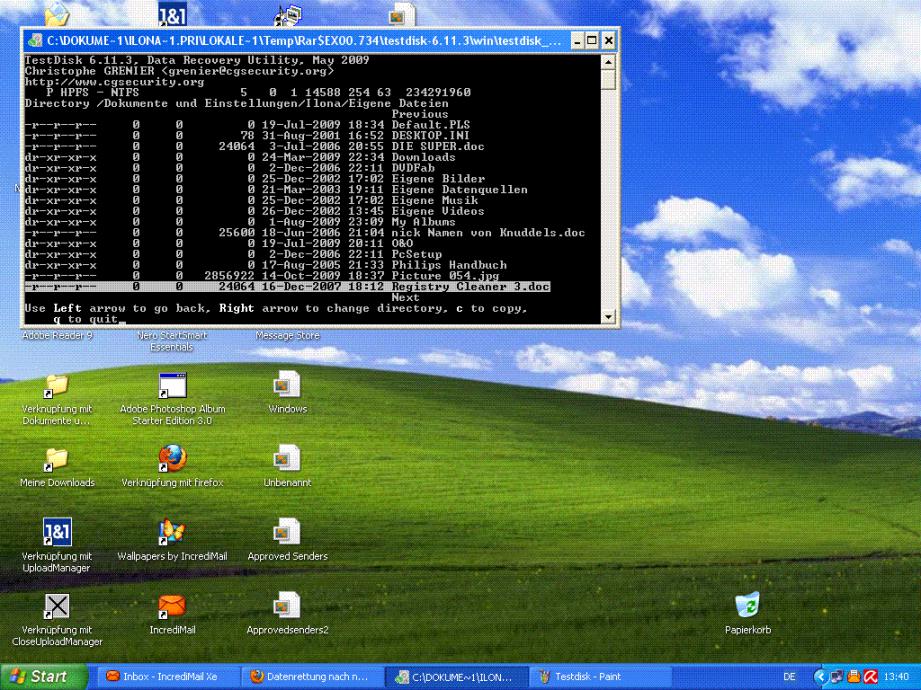Viewport: 921px width, 690px height.
Task: Click the network monitors tray icon
Action: (837, 676)
